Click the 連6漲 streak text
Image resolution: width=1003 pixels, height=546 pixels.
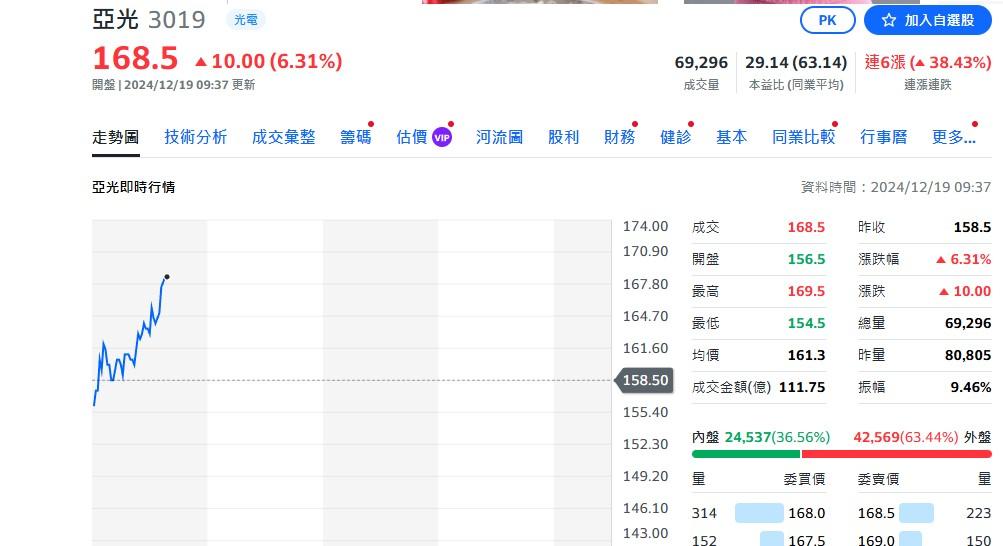click(x=885, y=62)
